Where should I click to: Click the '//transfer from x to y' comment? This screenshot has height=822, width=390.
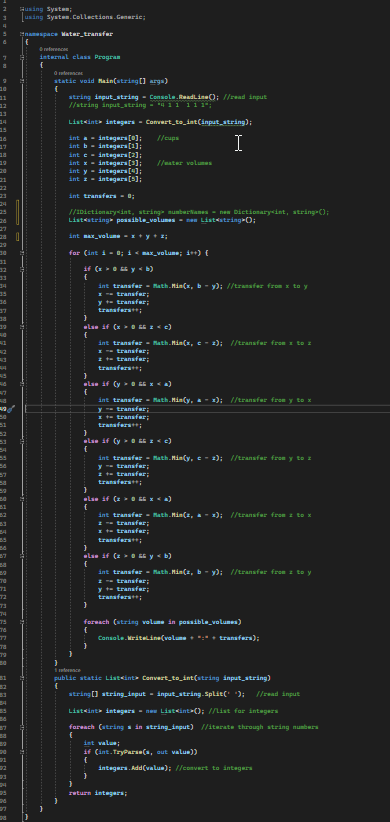click(267, 286)
